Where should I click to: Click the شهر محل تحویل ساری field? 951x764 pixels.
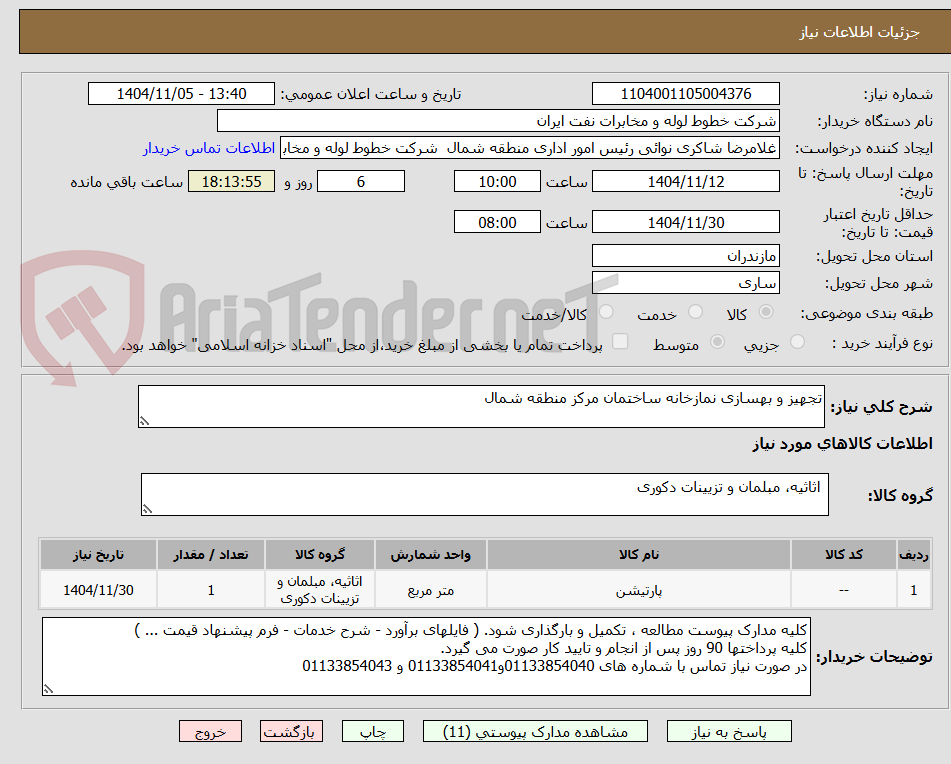[685, 283]
